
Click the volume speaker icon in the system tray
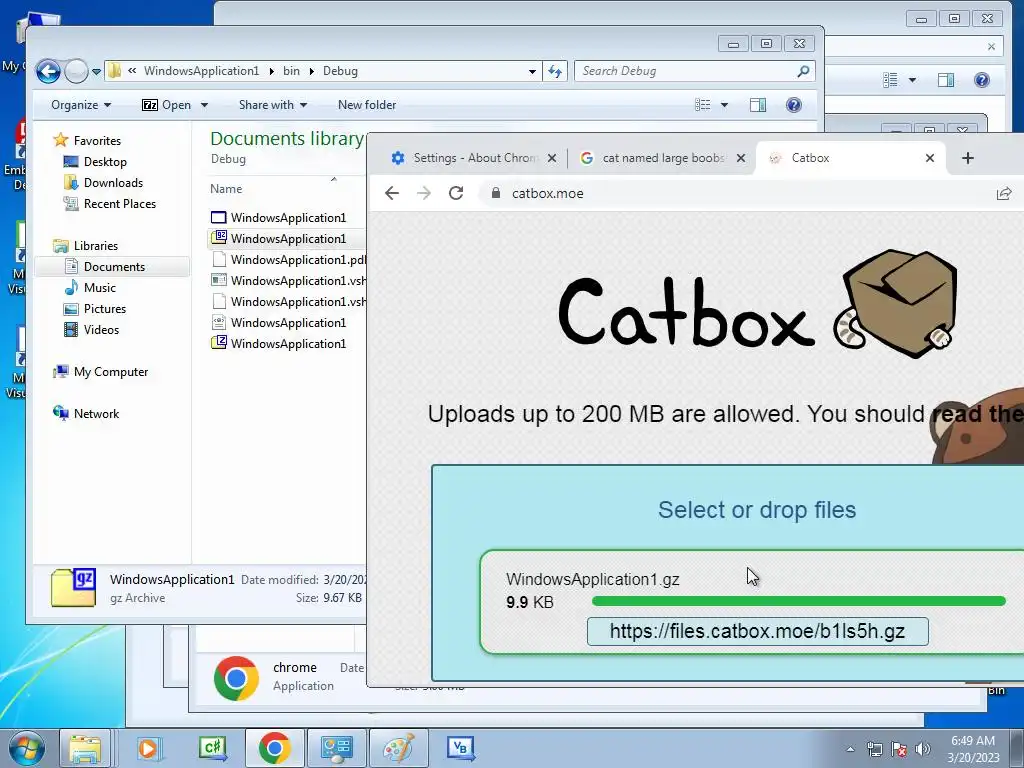[x=922, y=749]
